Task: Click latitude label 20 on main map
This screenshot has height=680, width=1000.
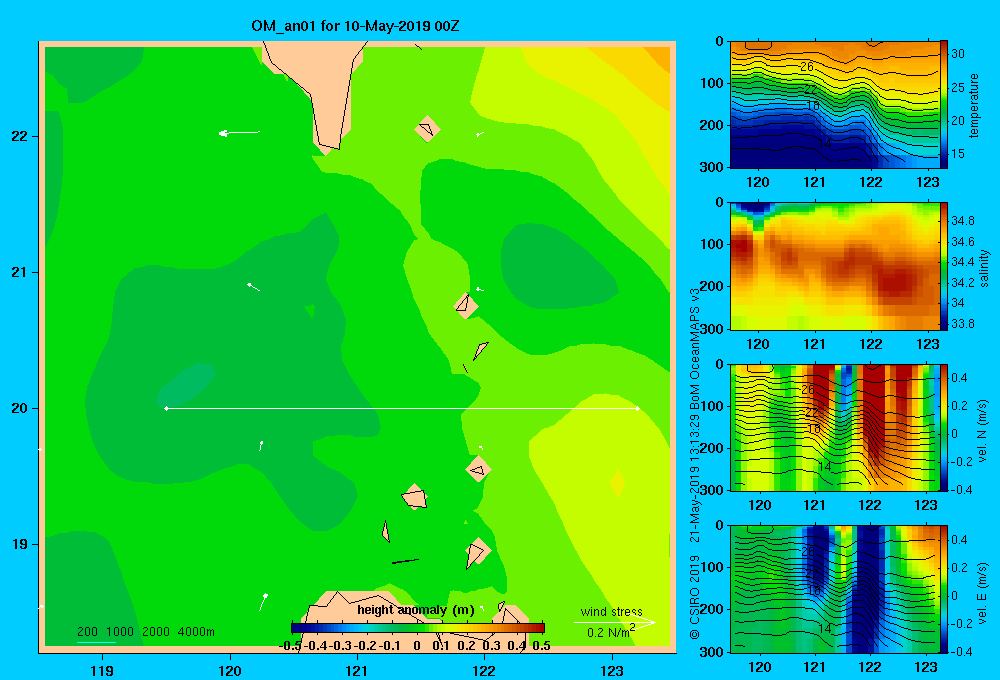Action: [19, 408]
